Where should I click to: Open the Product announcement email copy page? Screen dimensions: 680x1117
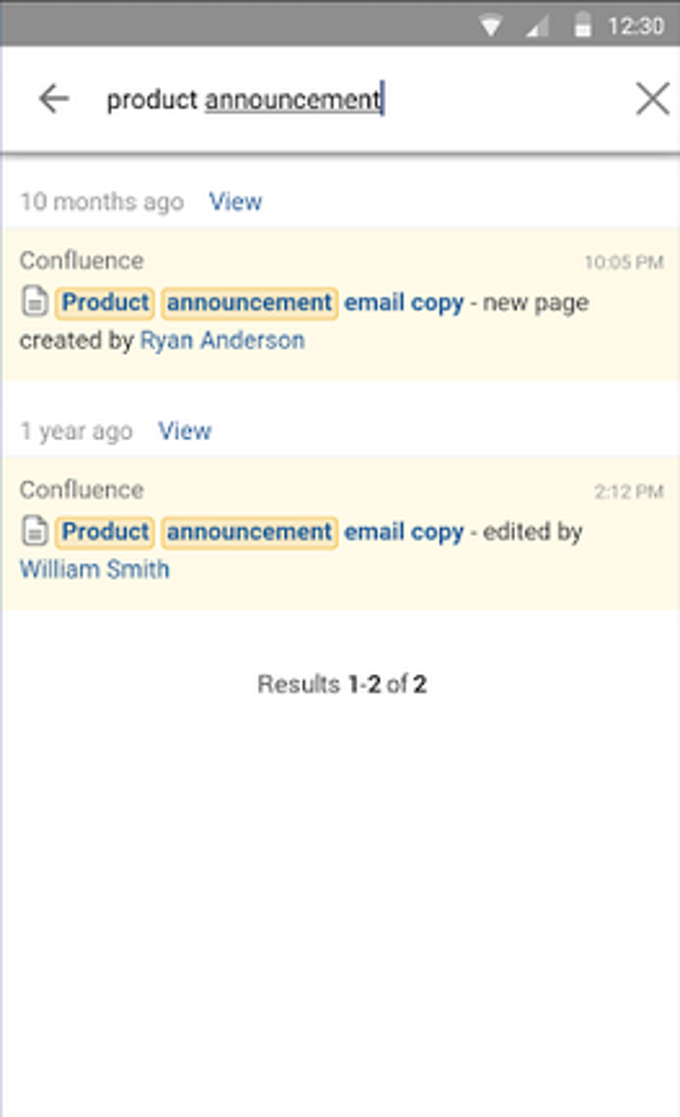pos(260,301)
